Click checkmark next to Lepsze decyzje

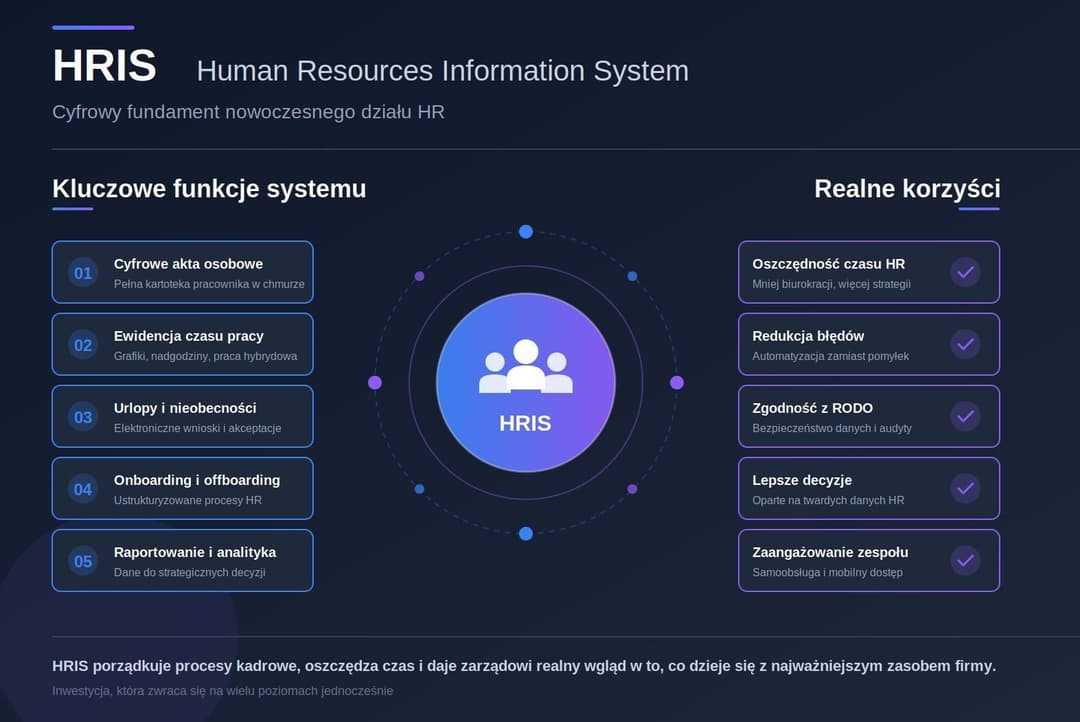(x=966, y=488)
